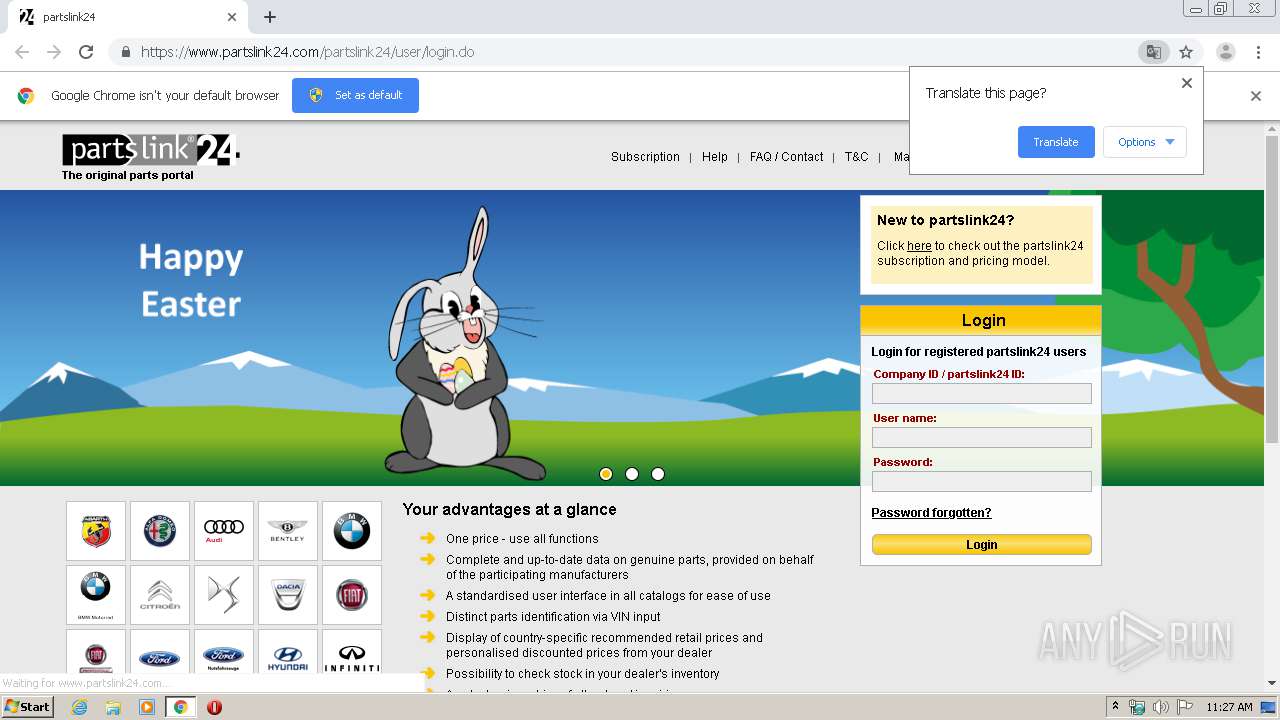1280x720 pixels.
Task: Select the first banner slide dot
Action: pos(606,474)
